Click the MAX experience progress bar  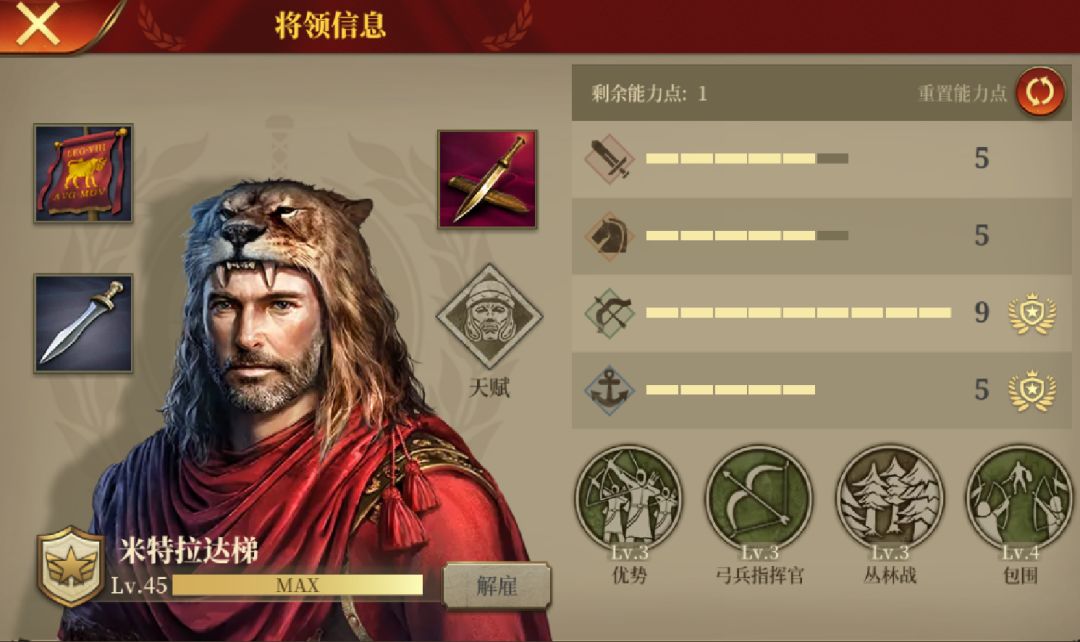pyautogui.click(x=298, y=586)
